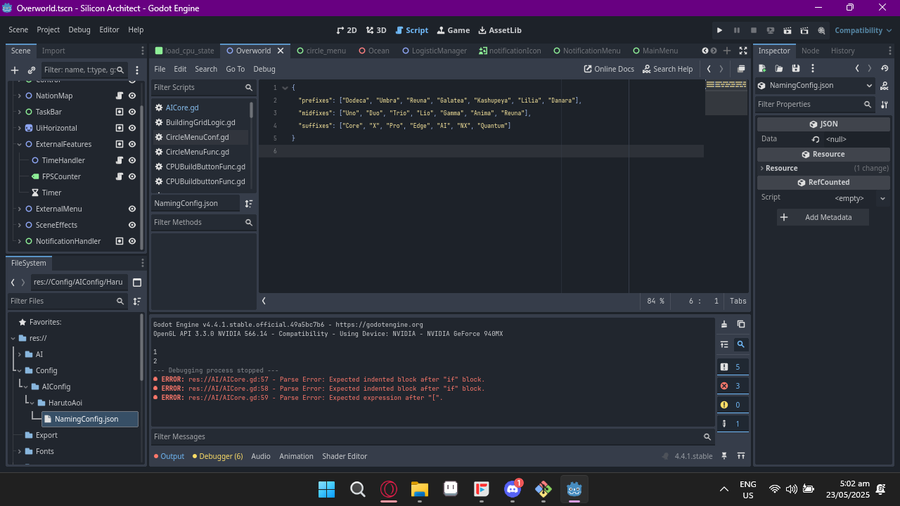Open script attached to FPSCounter

click(119, 176)
